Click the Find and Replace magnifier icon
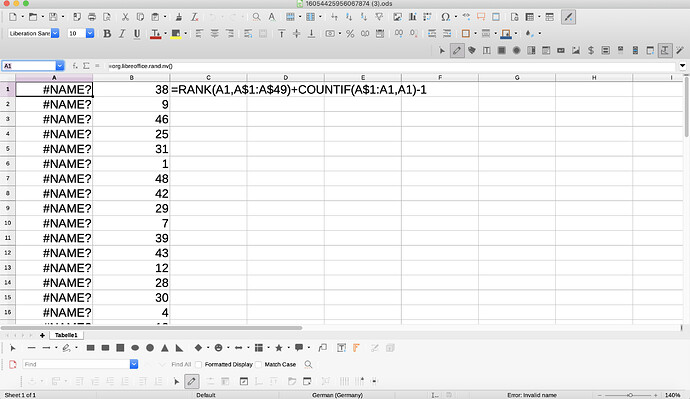 [x=256, y=17]
